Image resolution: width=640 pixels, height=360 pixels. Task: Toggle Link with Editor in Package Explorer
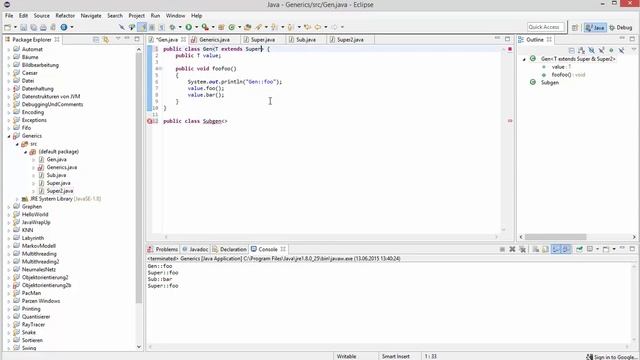tap(106, 40)
